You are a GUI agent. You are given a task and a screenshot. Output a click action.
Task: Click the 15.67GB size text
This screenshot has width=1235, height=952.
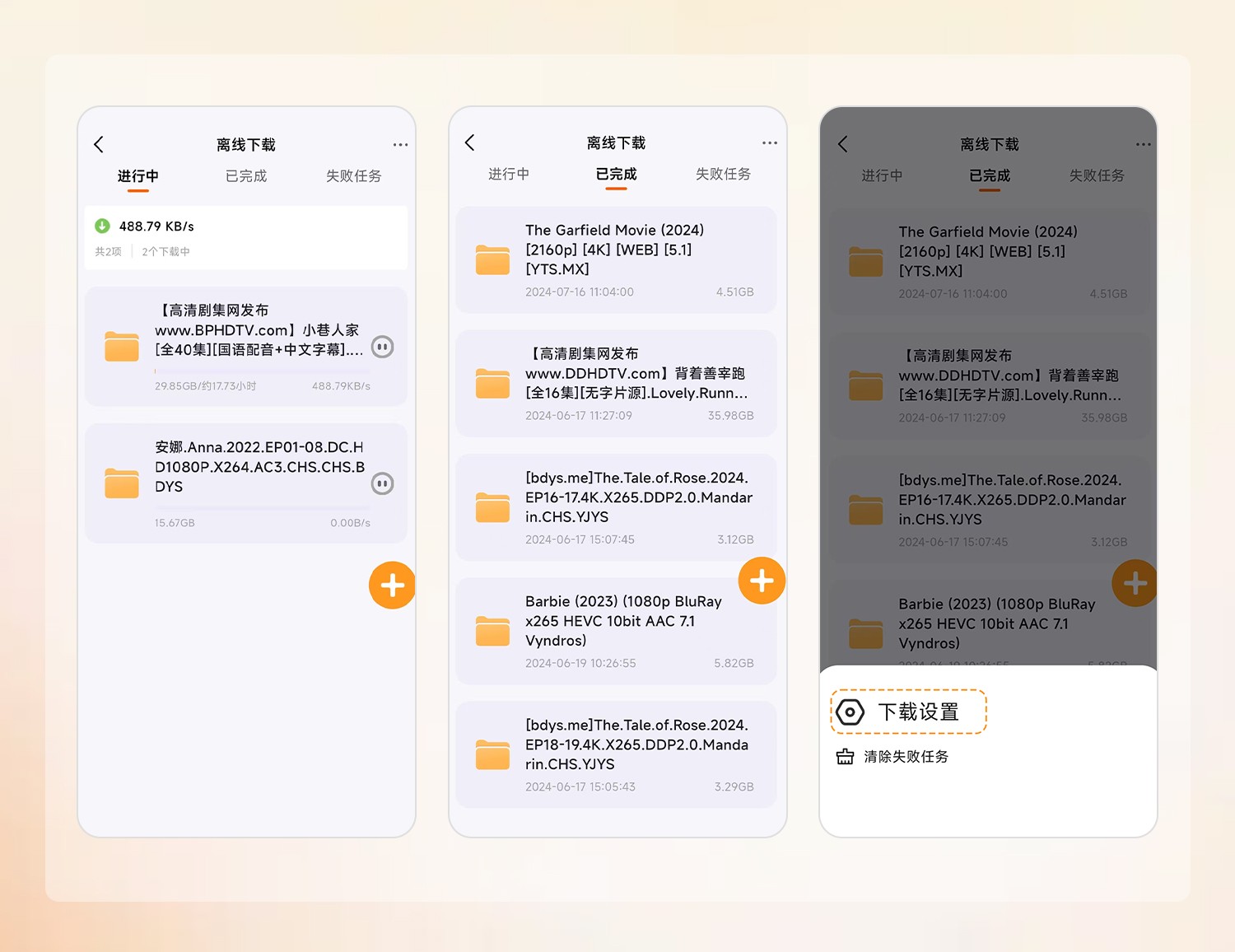[x=175, y=523]
